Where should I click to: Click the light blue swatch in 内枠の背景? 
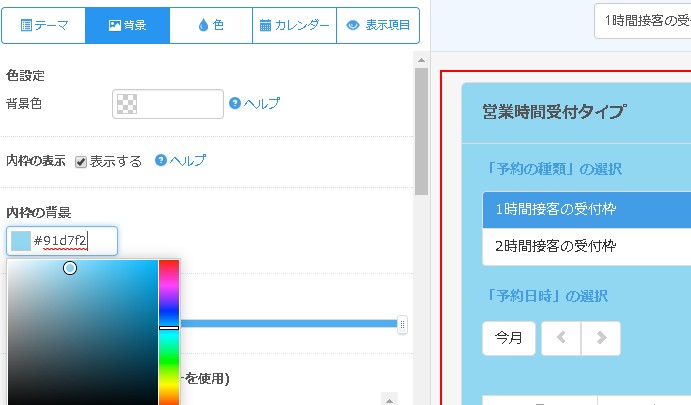coord(21,241)
